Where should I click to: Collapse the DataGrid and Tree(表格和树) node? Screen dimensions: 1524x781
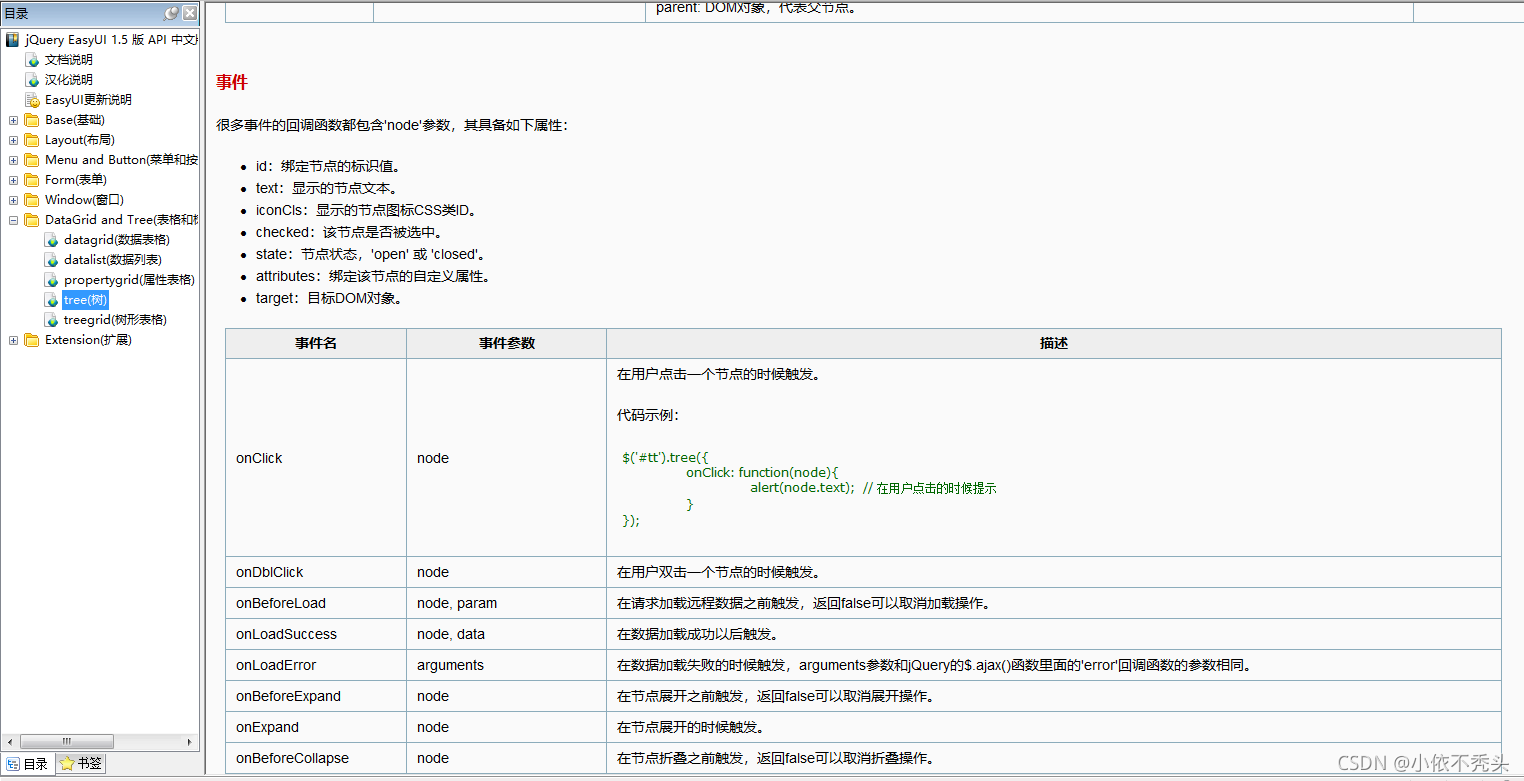pos(12,219)
